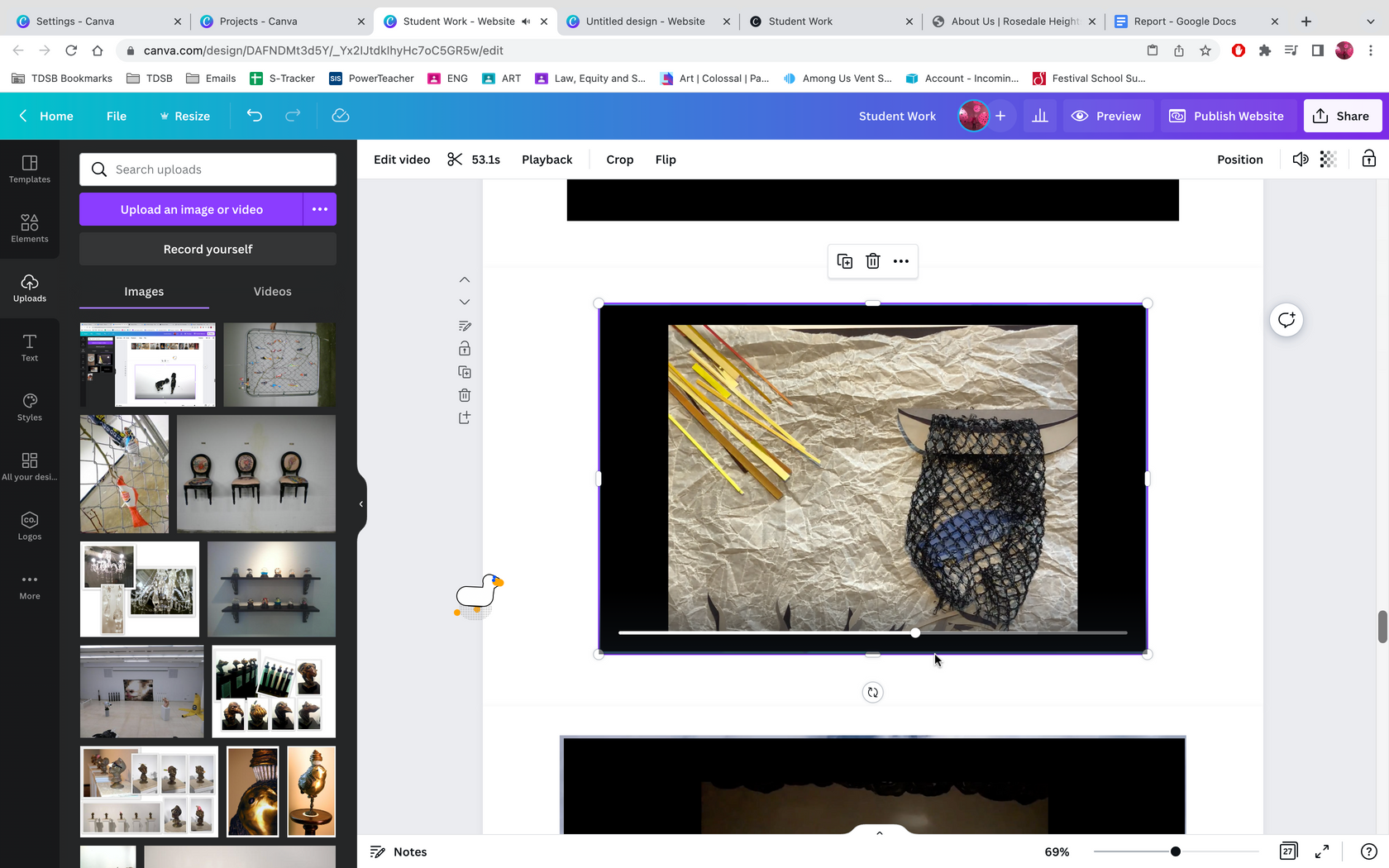Viewport: 1389px width, 868px height.
Task: Duplicate selected element using floating toolbar
Action: point(844,261)
